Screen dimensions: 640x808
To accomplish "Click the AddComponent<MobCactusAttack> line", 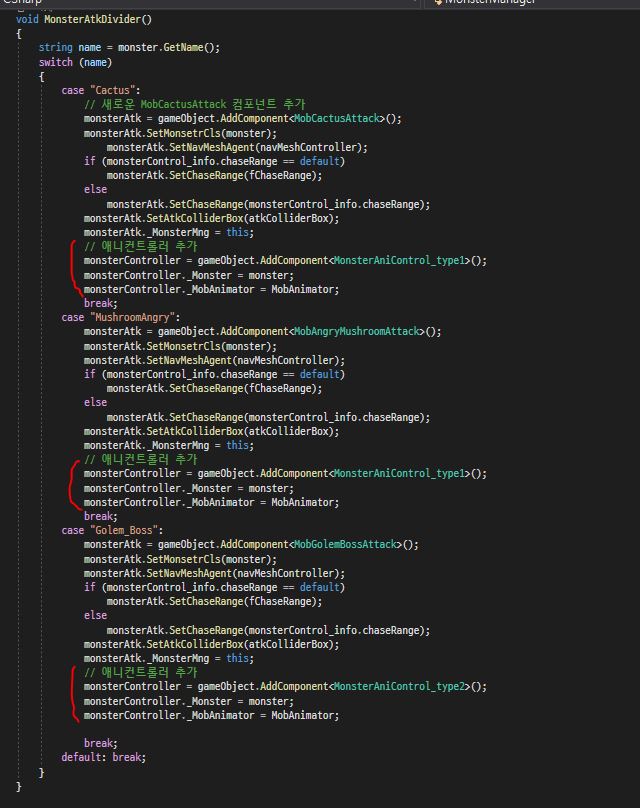I will pos(243,119).
